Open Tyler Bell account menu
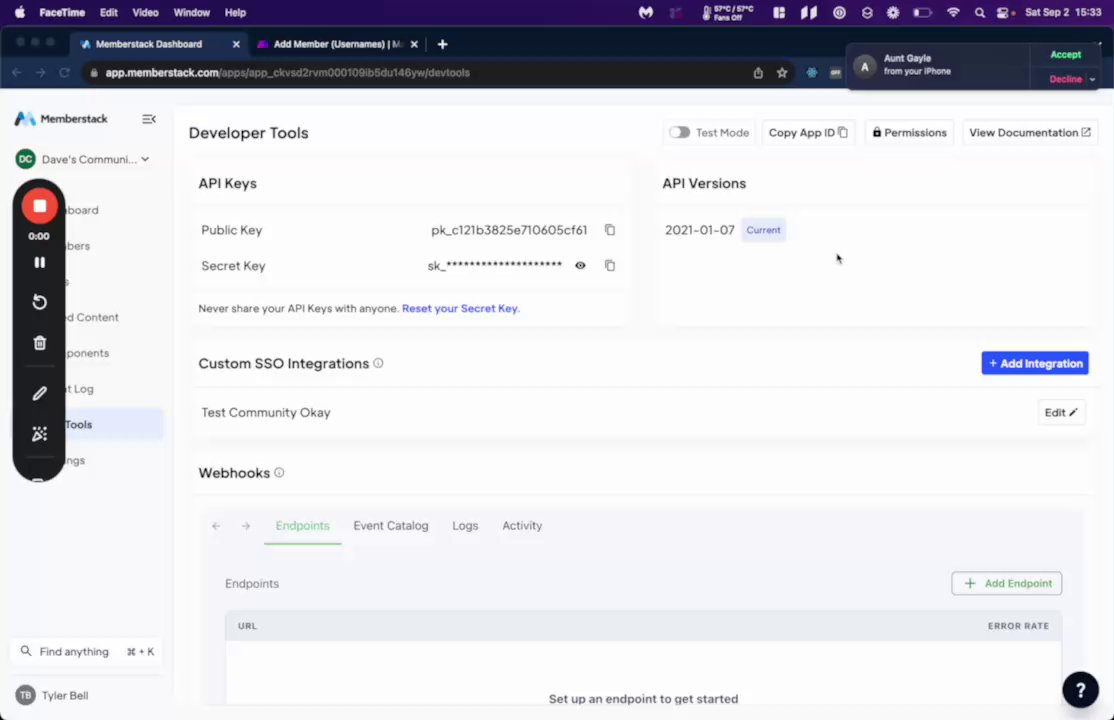This screenshot has height=720, width=1114. (53, 695)
